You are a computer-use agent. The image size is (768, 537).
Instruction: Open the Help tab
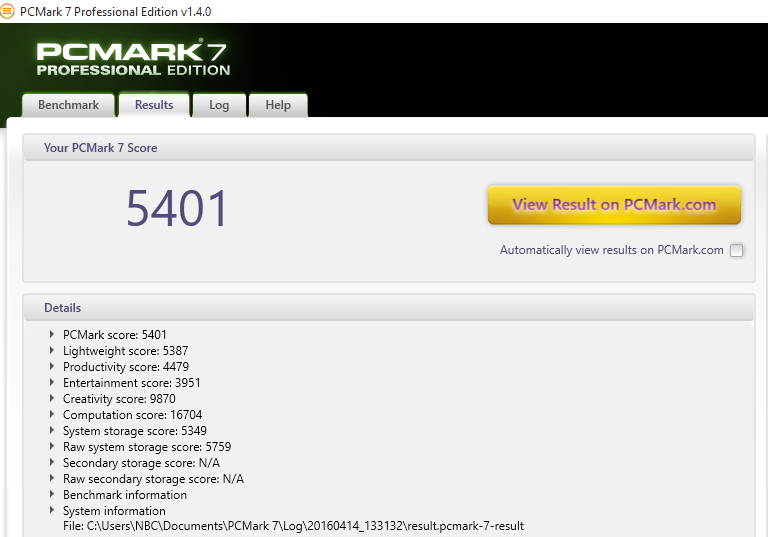pos(278,105)
